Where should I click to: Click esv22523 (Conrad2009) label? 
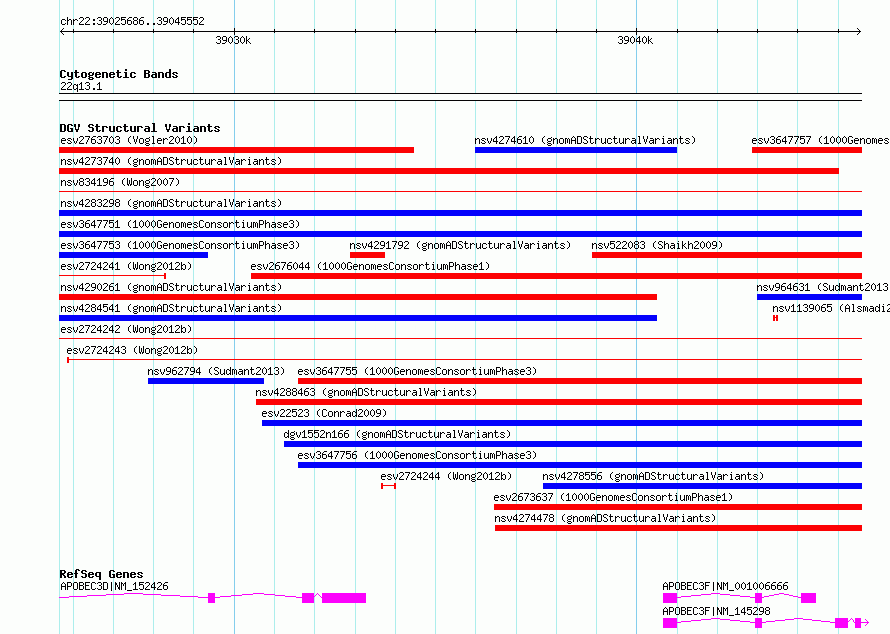click(324, 413)
